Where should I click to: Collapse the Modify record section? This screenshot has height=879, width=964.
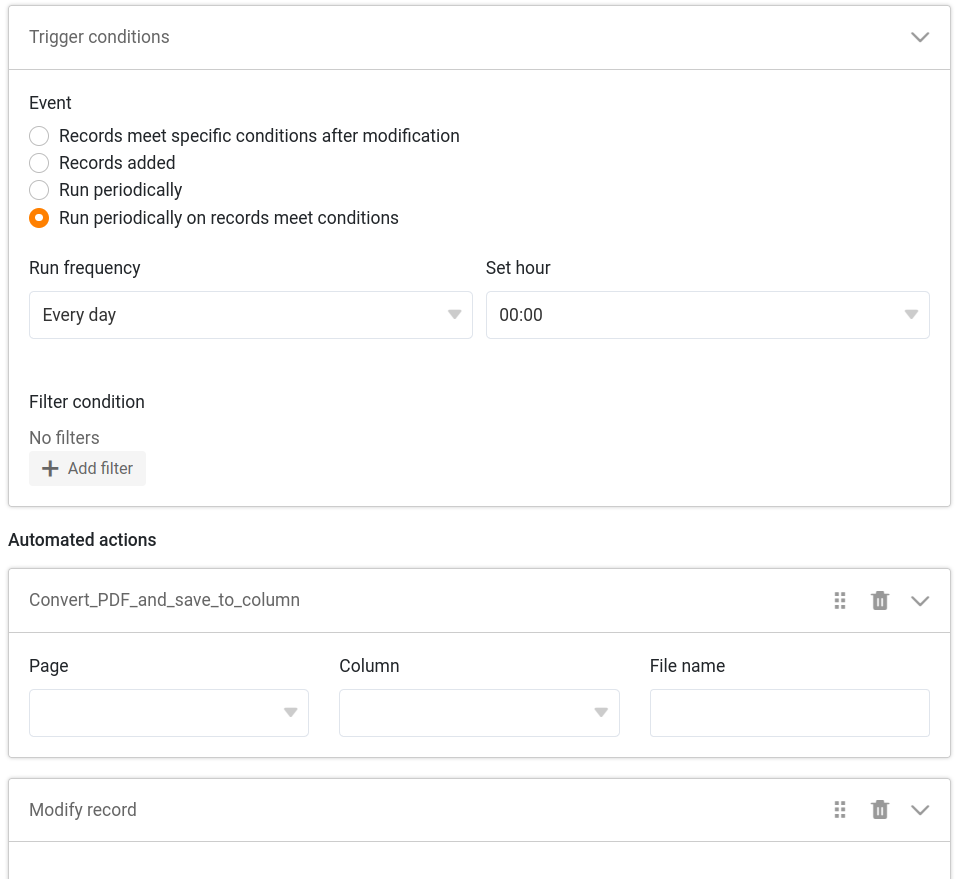pyautogui.click(x=920, y=810)
